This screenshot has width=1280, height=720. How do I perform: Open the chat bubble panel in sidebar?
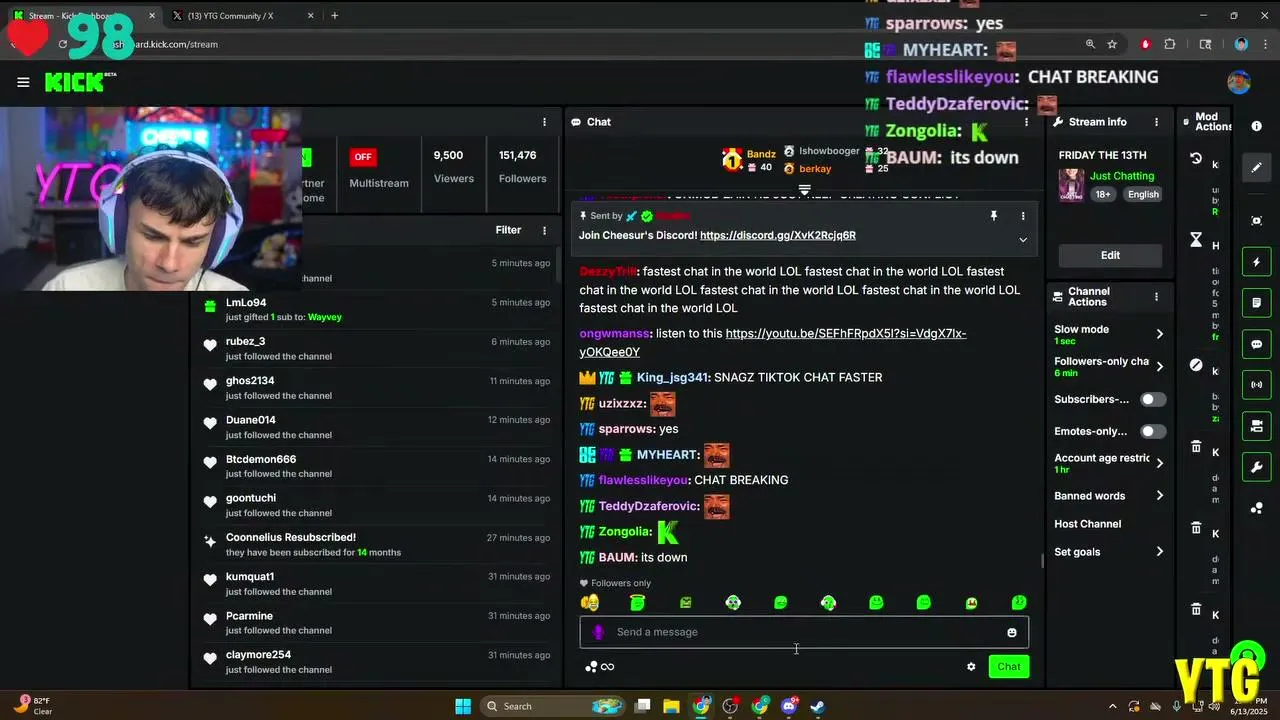click(1257, 344)
